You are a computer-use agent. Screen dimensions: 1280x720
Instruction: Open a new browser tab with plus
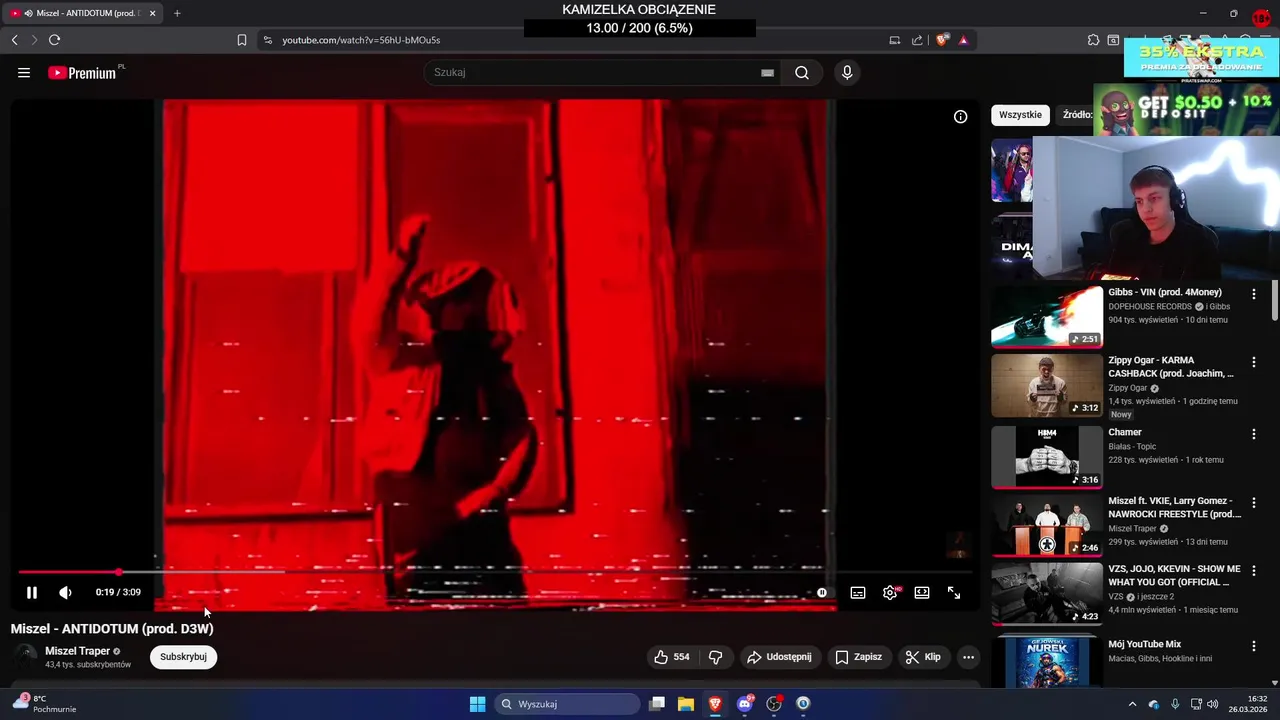tap(177, 13)
